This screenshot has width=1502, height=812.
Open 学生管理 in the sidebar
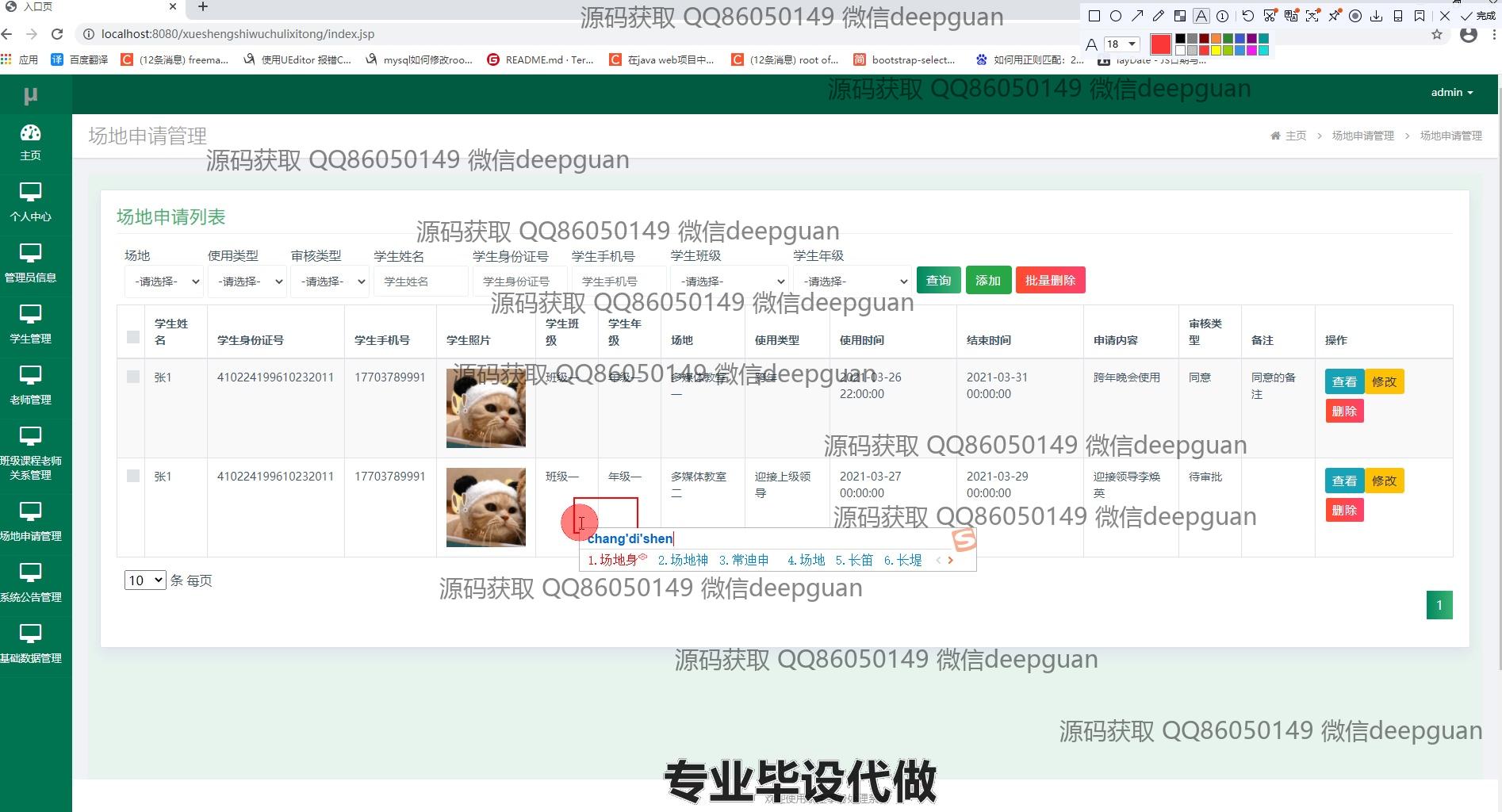[x=30, y=324]
